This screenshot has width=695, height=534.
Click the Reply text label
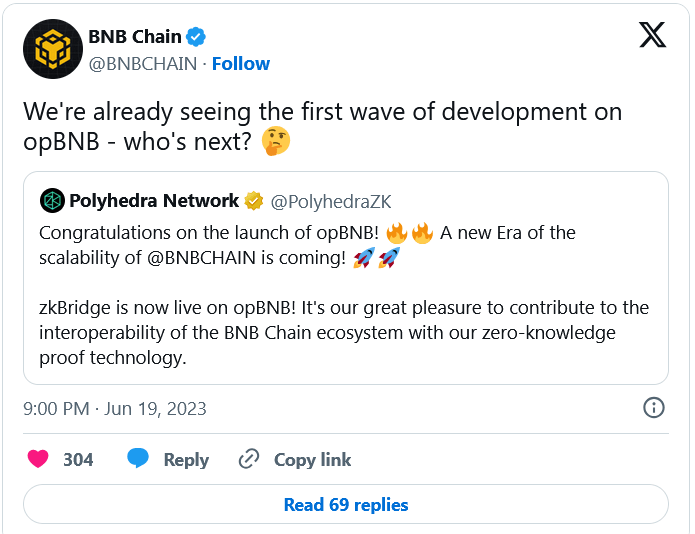(186, 459)
